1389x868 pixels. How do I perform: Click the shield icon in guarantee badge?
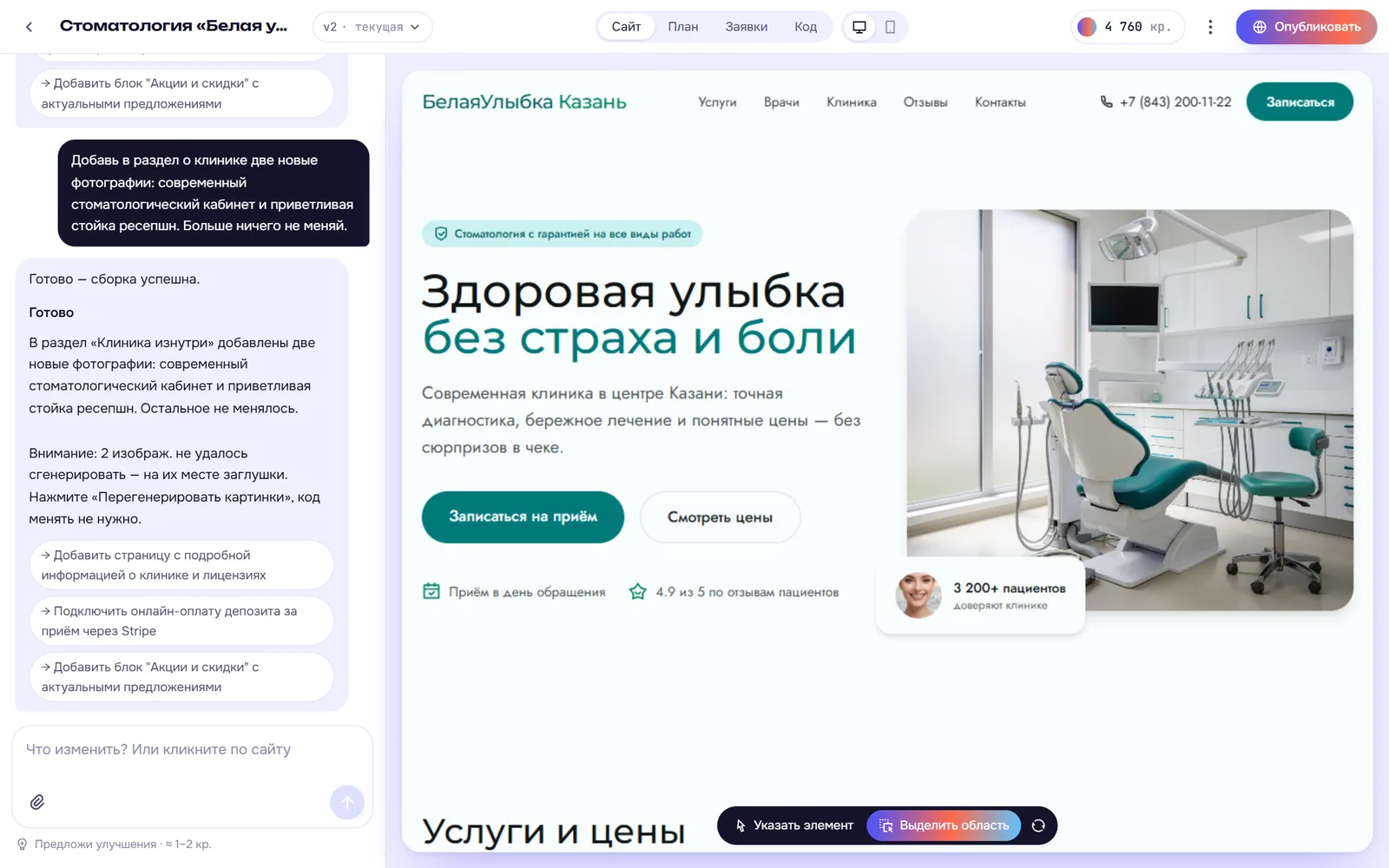pos(441,233)
